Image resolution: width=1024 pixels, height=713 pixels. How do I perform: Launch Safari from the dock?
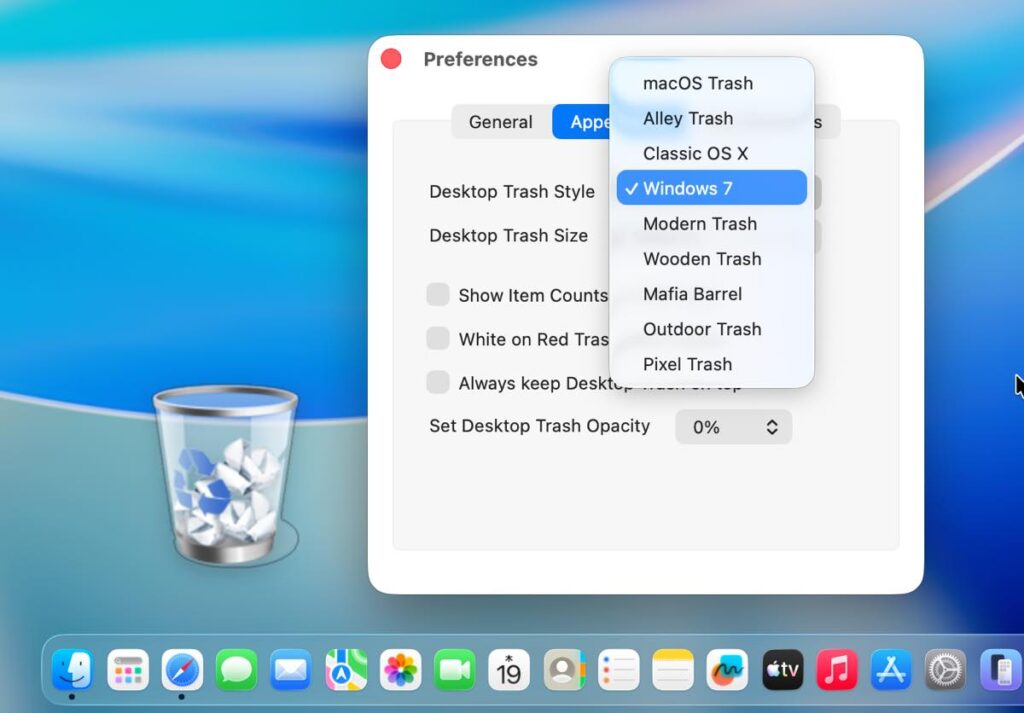pyautogui.click(x=182, y=670)
